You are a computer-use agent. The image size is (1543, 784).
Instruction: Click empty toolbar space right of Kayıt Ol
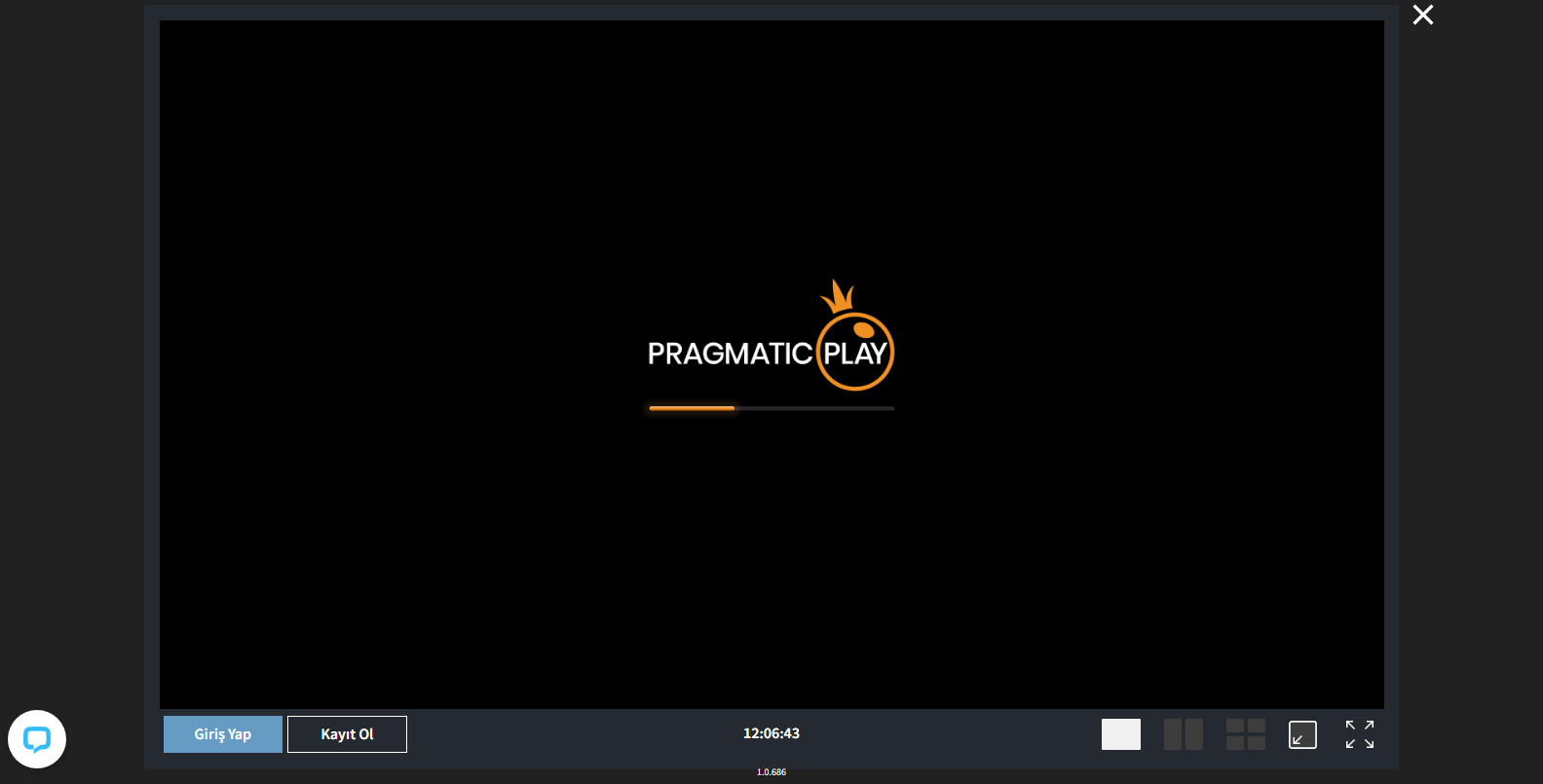coord(565,734)
